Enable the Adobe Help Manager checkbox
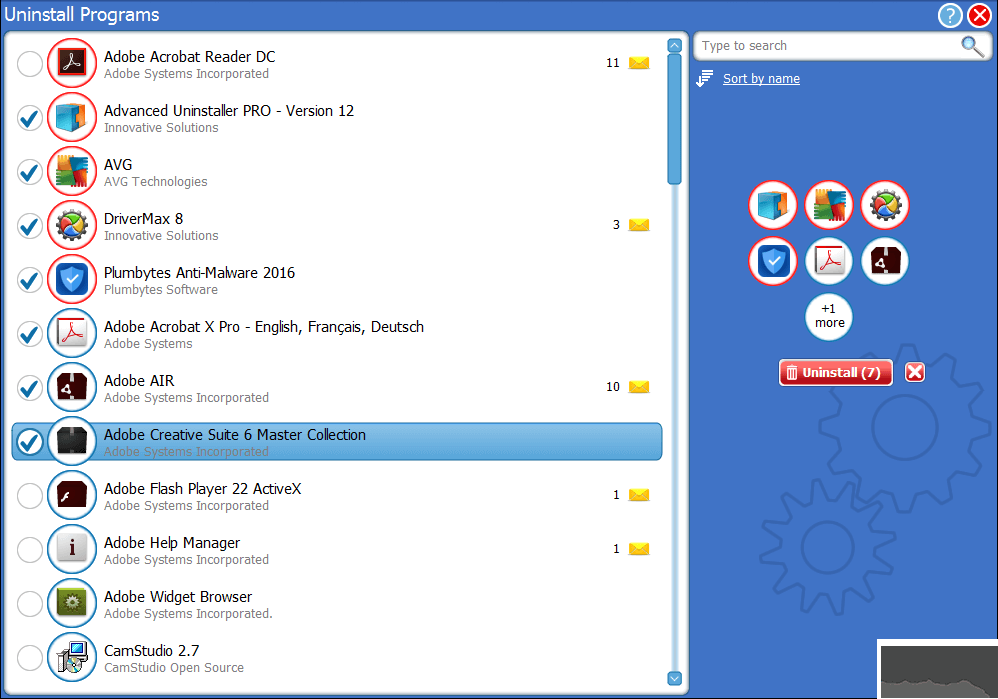This screenshot has height=699, width=998. [x=30, y=549]
